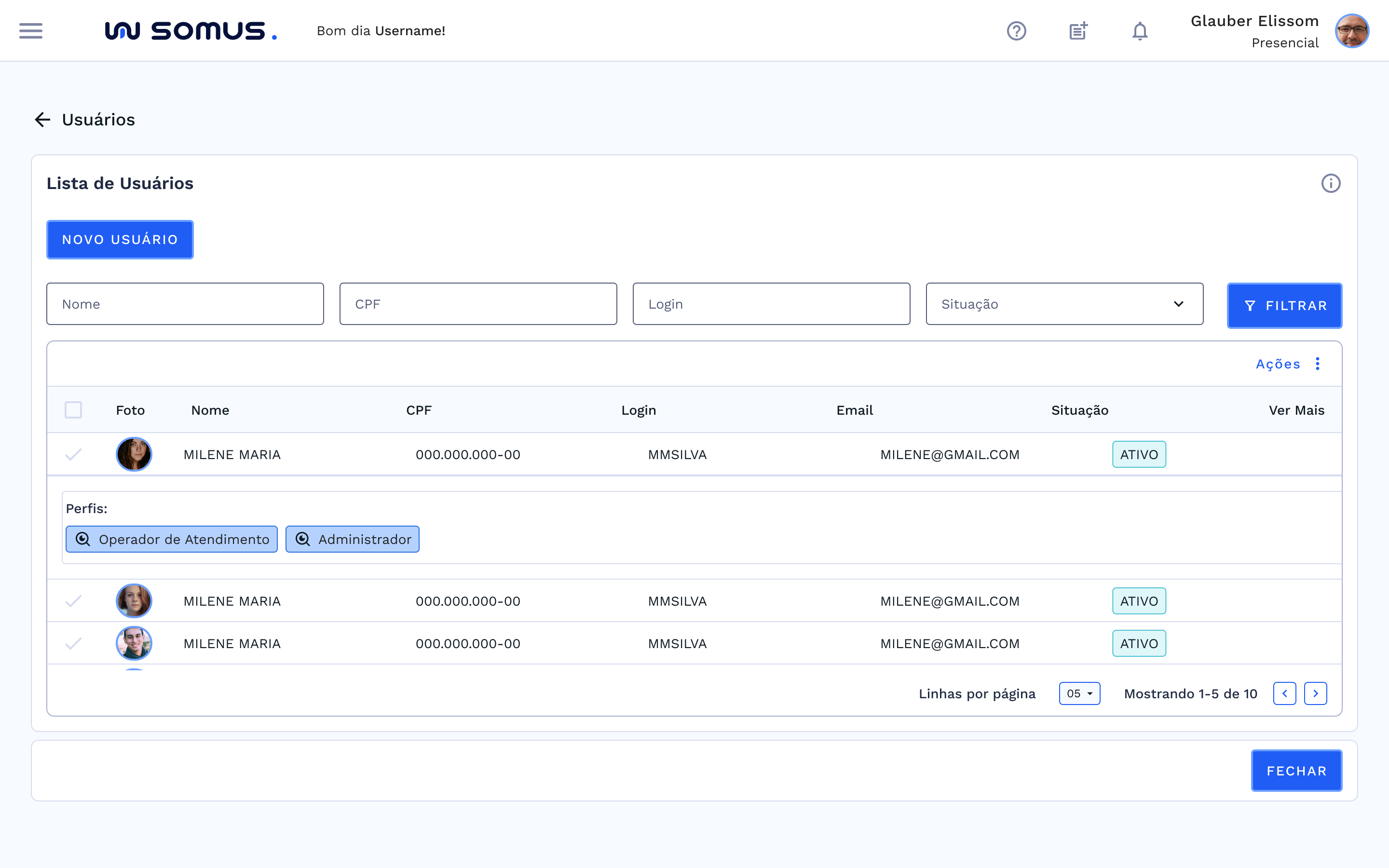Click the back arrow beside Usuários
The image size is (1389, 868).
[42, 120]
